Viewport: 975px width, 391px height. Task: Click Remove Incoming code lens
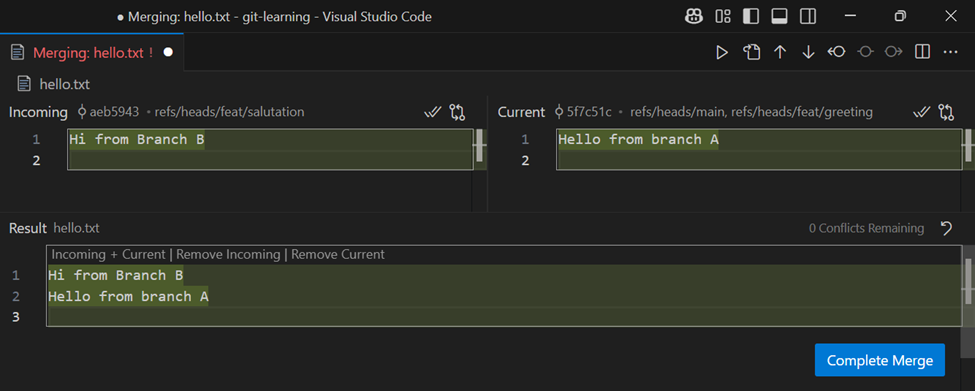click(228, 254)
